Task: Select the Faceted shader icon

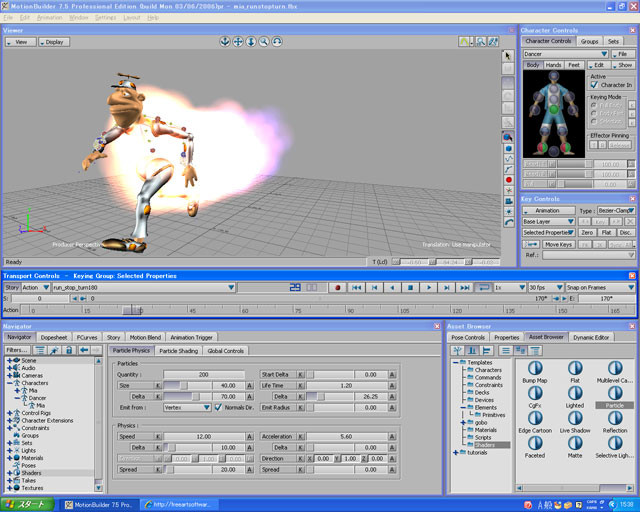Action: click(x=535, y=447)
